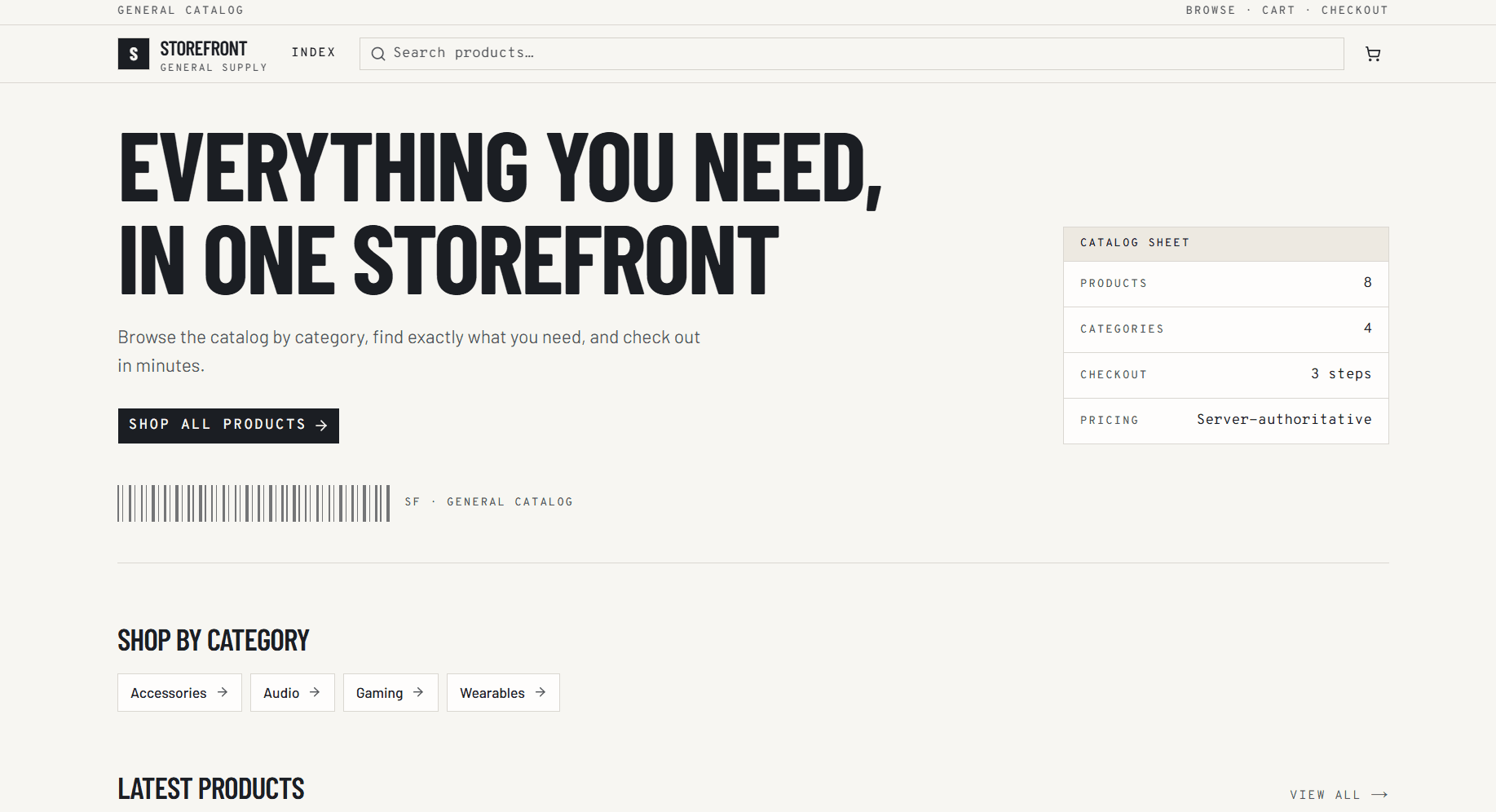Click the 'Browse the catalog by category' paragraph
Viewport: 1496px width, 812px height.
point(409,351)
